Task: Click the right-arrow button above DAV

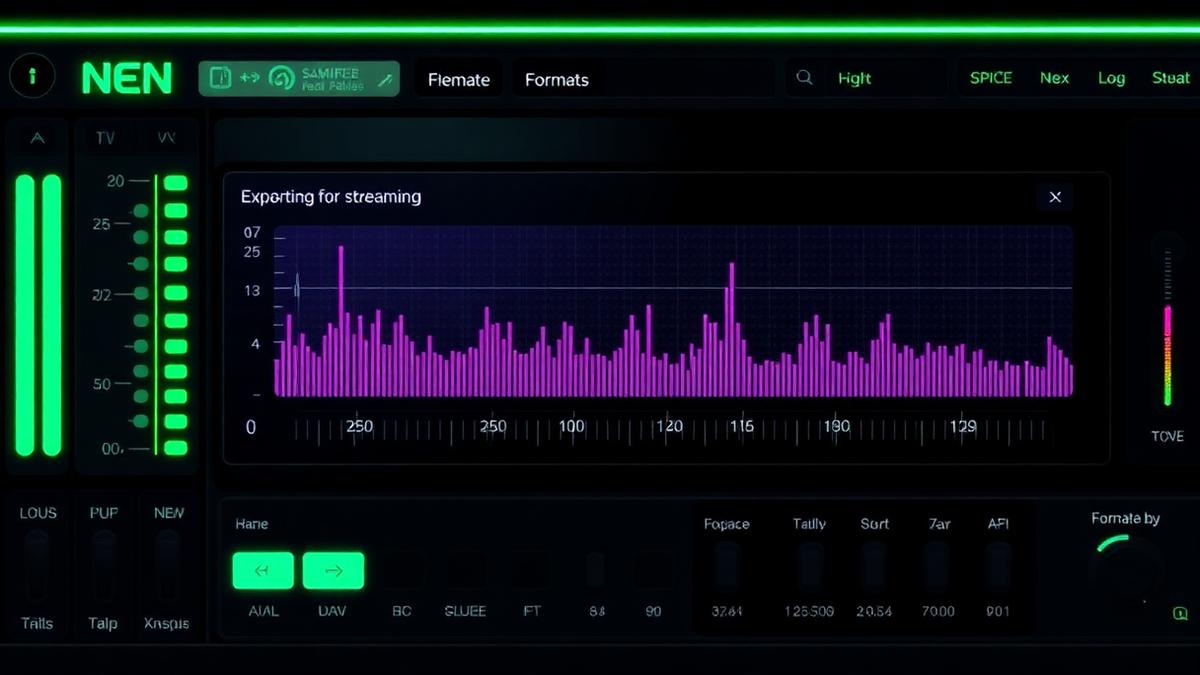Action: (x=333, y=570)
